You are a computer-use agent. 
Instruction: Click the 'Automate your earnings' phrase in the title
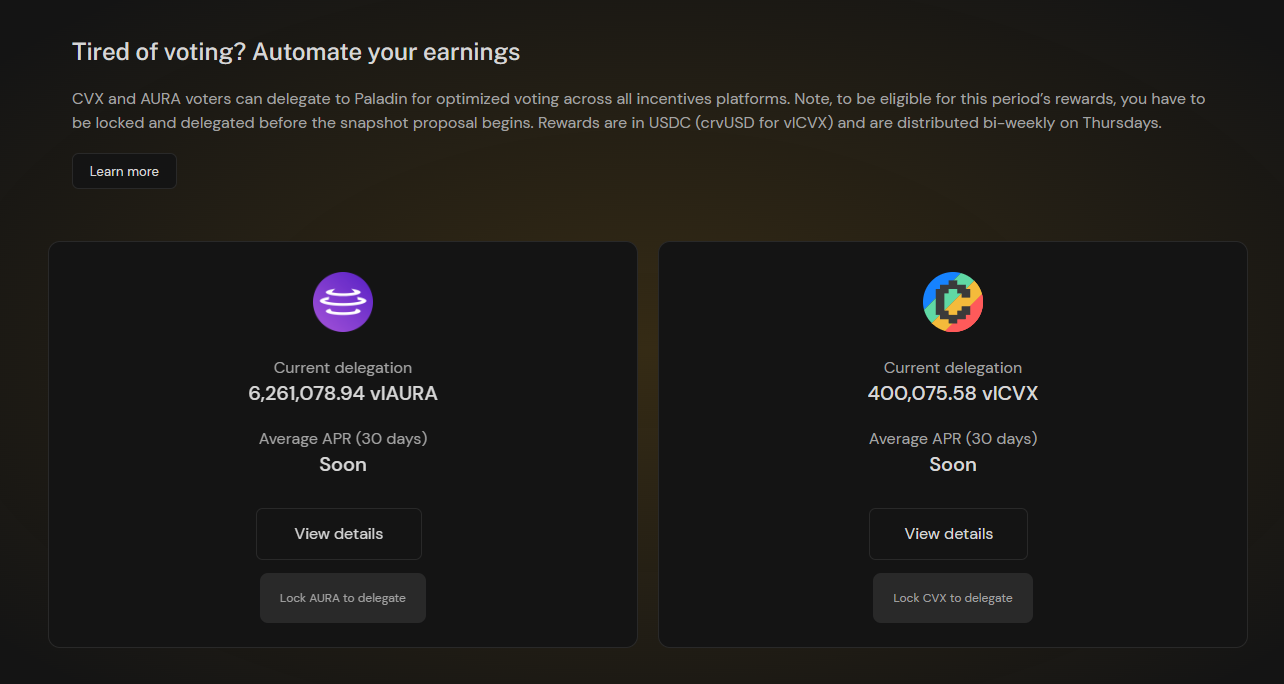386,52
